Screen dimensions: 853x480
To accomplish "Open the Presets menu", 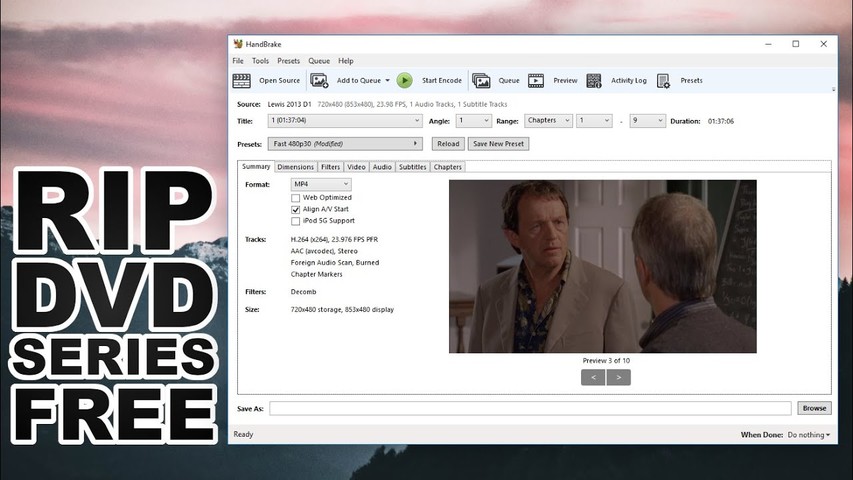I will (x=288, y=61).
